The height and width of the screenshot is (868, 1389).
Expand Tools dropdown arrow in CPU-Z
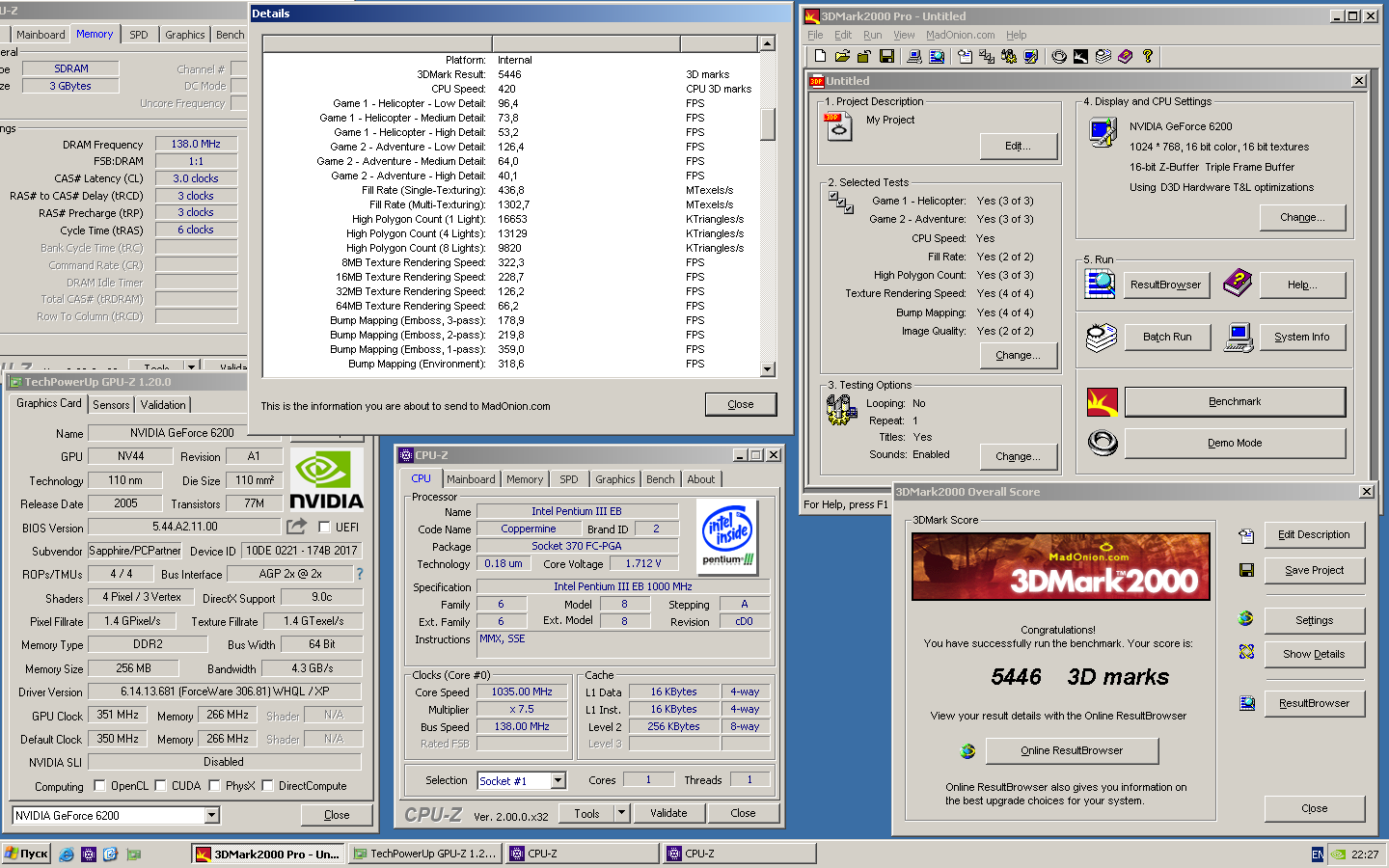point(622,813)
